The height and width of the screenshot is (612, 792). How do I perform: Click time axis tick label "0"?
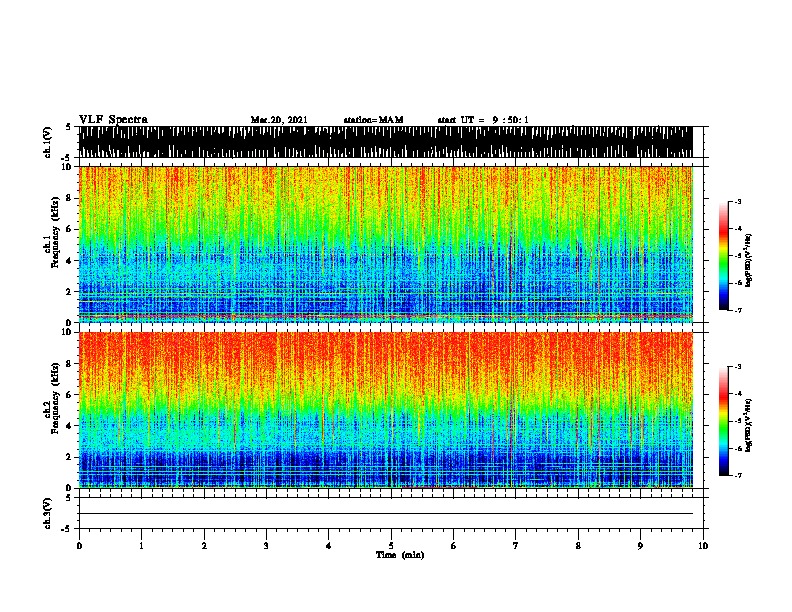(79, 546)
